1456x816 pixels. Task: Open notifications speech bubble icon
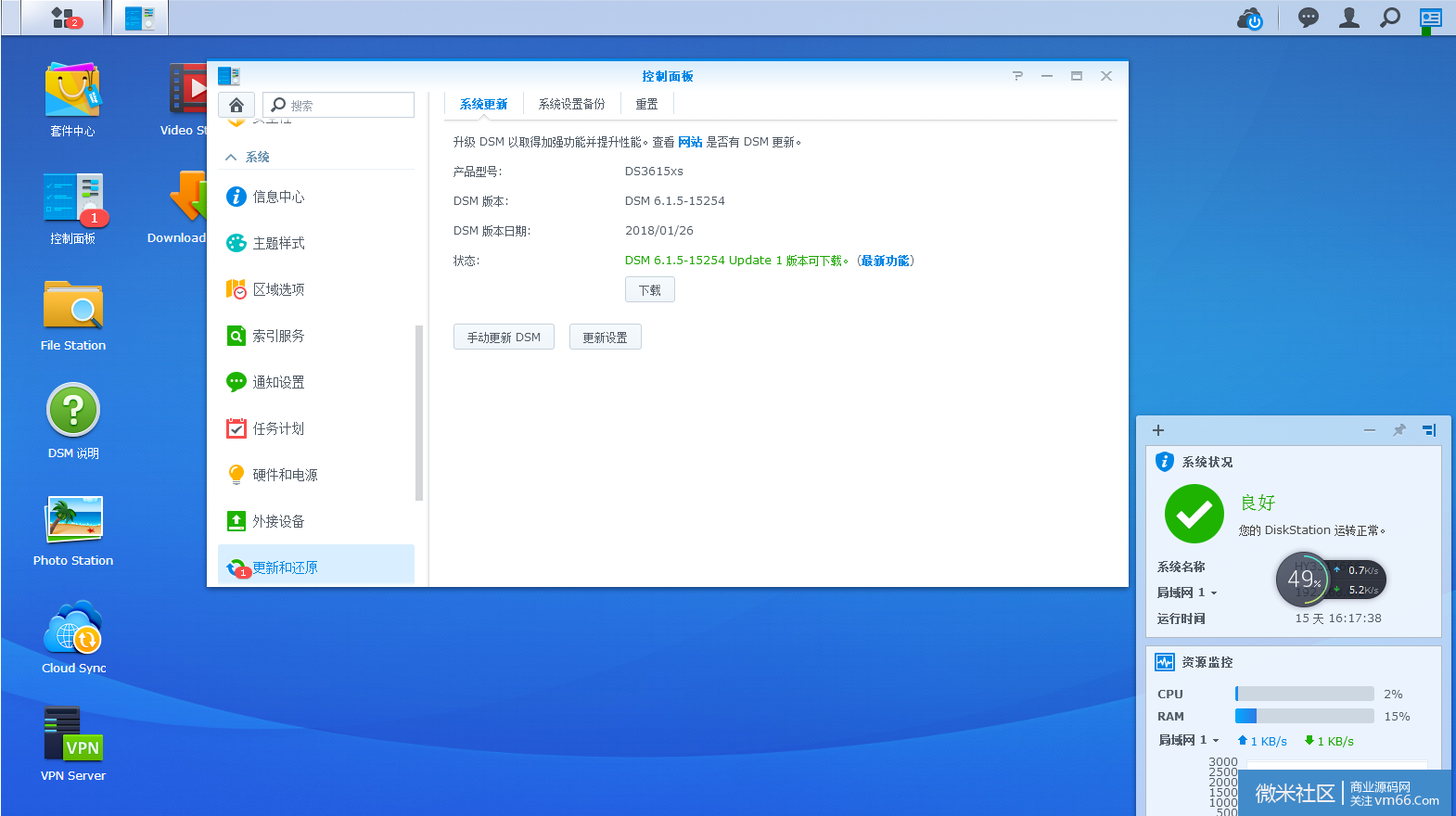click(x=1309, y=18)
